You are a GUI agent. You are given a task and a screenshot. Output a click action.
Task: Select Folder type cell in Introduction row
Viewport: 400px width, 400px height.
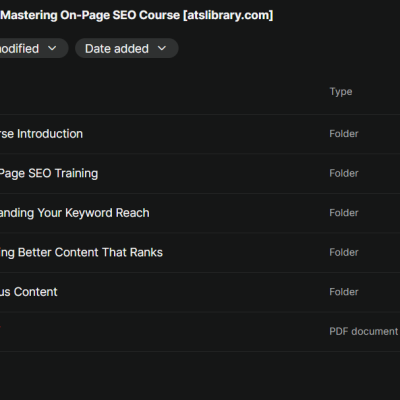(x=344, y=134)
